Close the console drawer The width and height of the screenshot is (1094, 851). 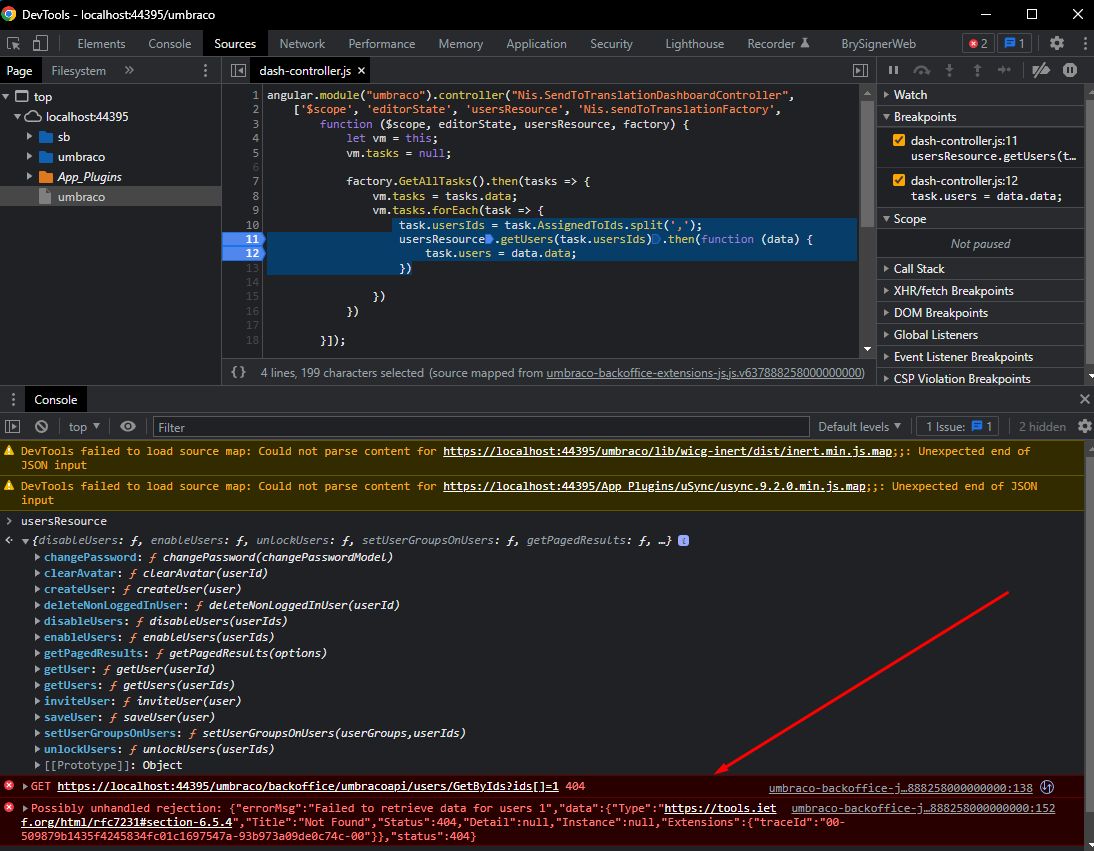coord(1084,399)
